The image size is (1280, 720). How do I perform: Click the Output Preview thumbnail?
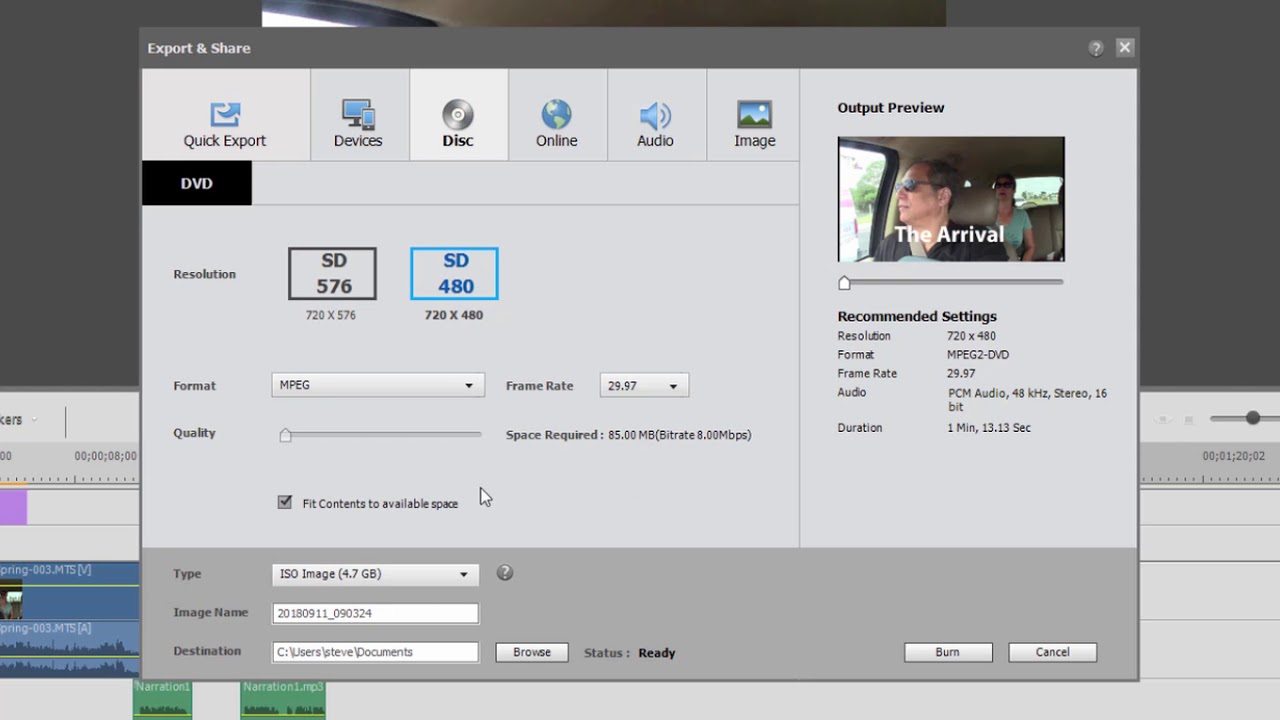coord(951,199)
